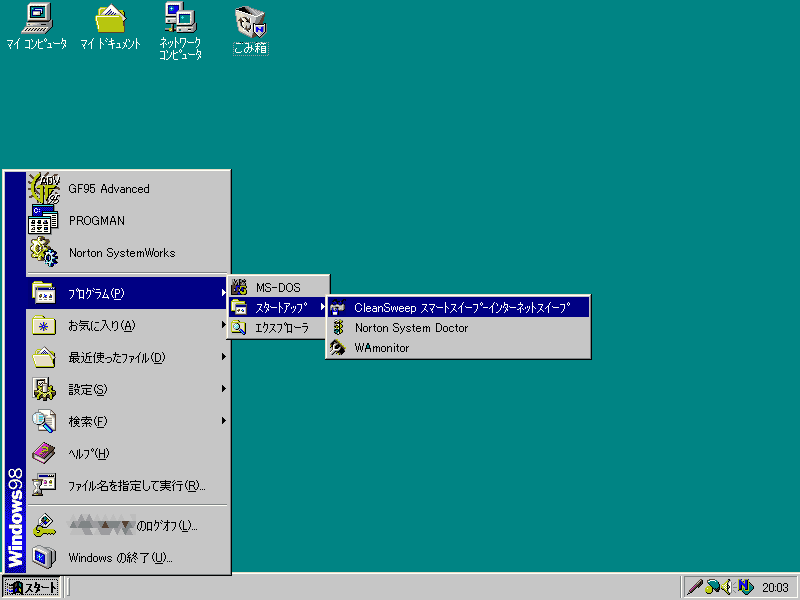Click the WAmonitor program icon
Viewport: 800px width, 600px height.
(x=338, y=347)
